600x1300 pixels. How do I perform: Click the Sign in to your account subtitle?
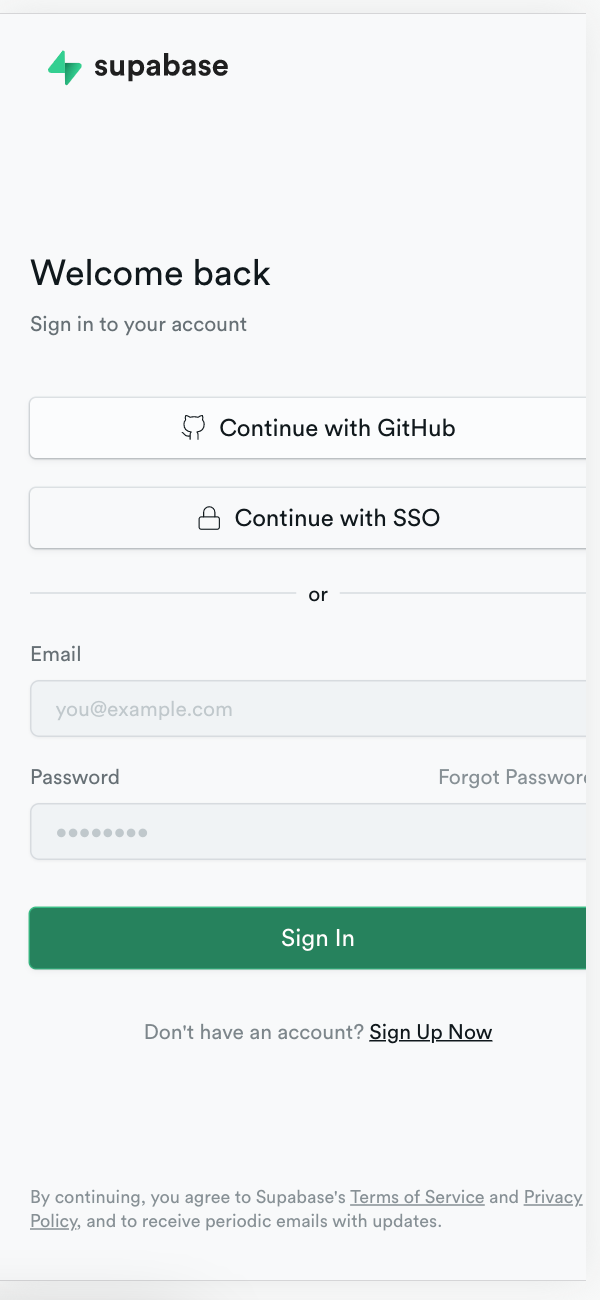point(138,324)
